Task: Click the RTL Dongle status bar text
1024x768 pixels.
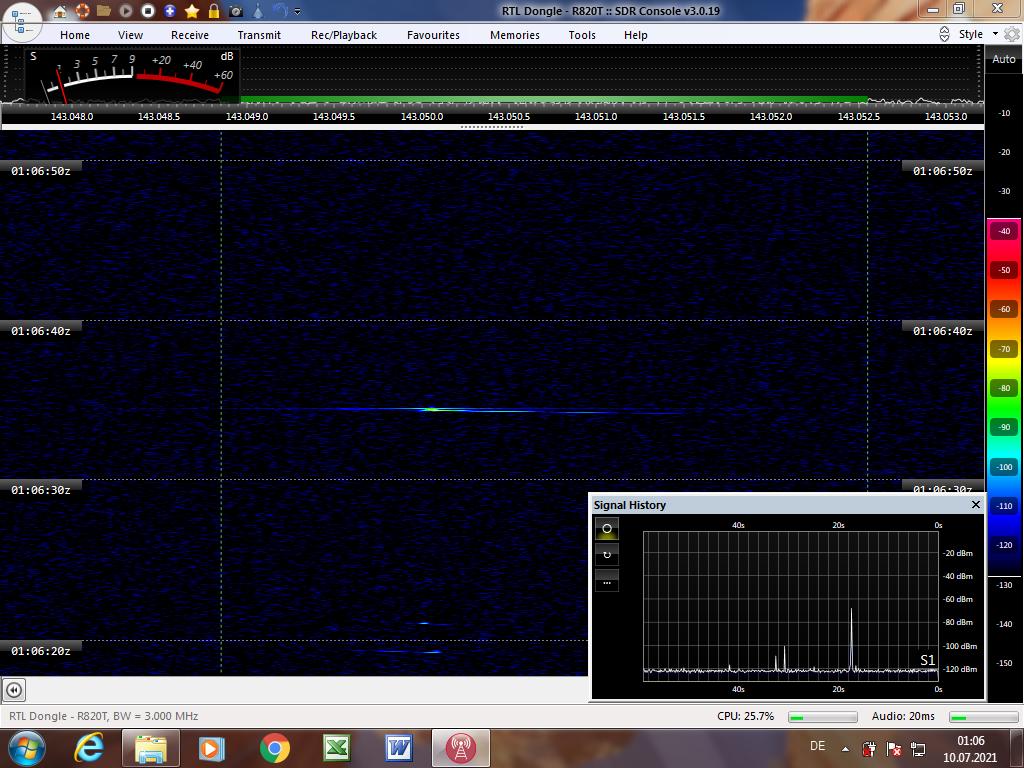Action: 104,716
